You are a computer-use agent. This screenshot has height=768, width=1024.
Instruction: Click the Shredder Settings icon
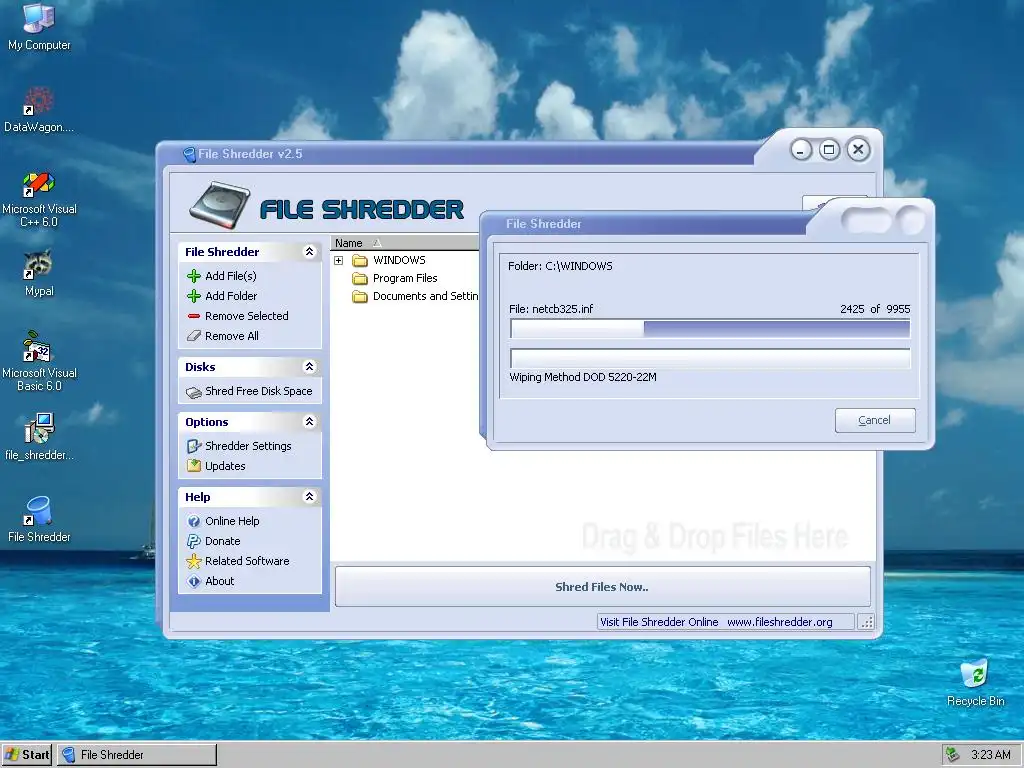(194, 446)
